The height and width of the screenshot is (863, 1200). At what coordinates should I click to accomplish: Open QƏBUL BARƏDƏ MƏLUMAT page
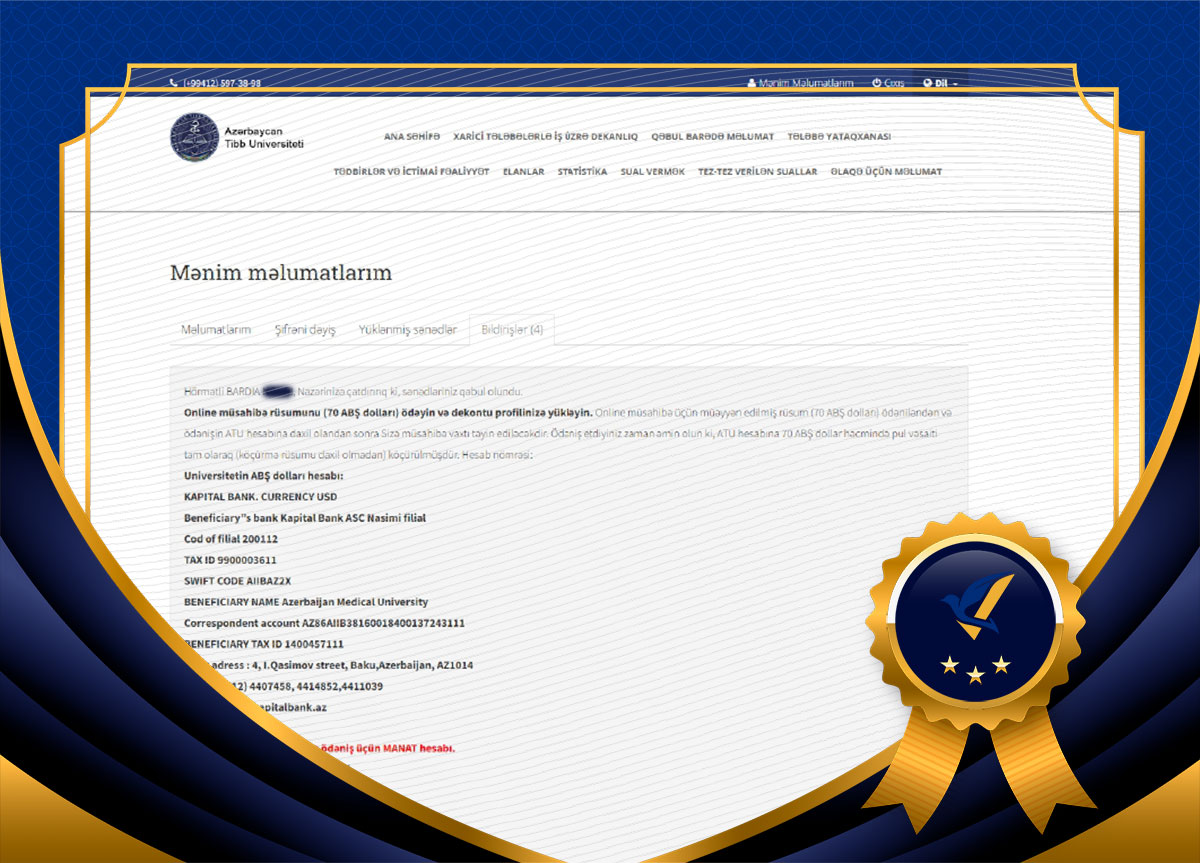pos(716,135)
